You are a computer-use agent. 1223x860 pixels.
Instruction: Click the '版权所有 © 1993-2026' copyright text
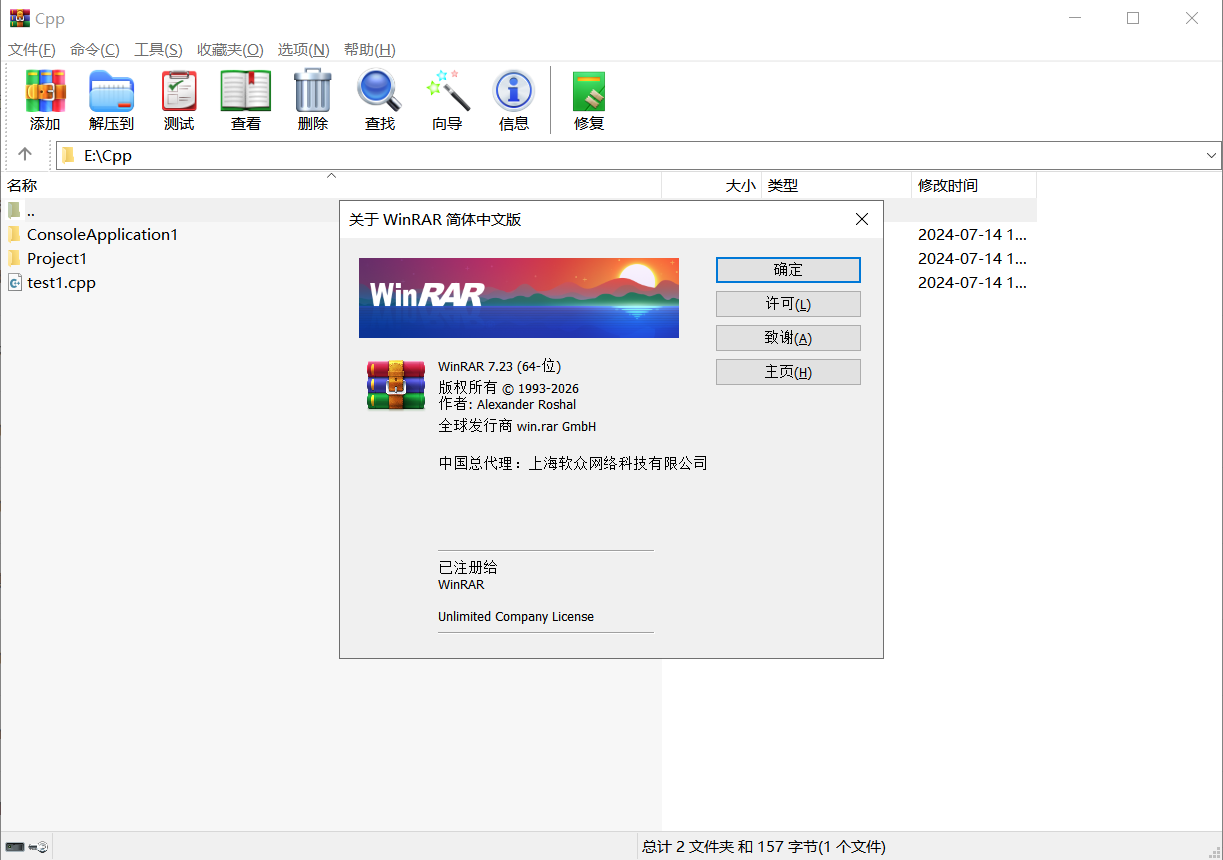(x=508, y=387)
